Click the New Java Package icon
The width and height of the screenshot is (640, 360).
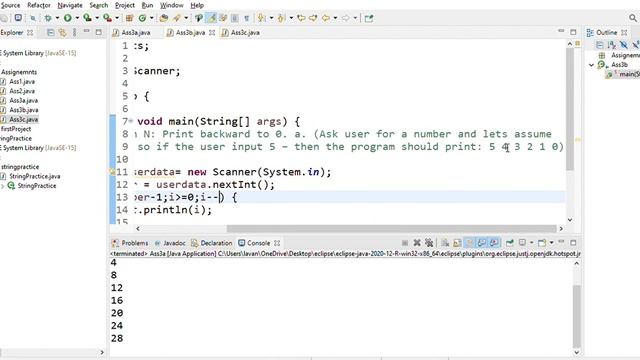pyautogui.click(x=129, y=18)
